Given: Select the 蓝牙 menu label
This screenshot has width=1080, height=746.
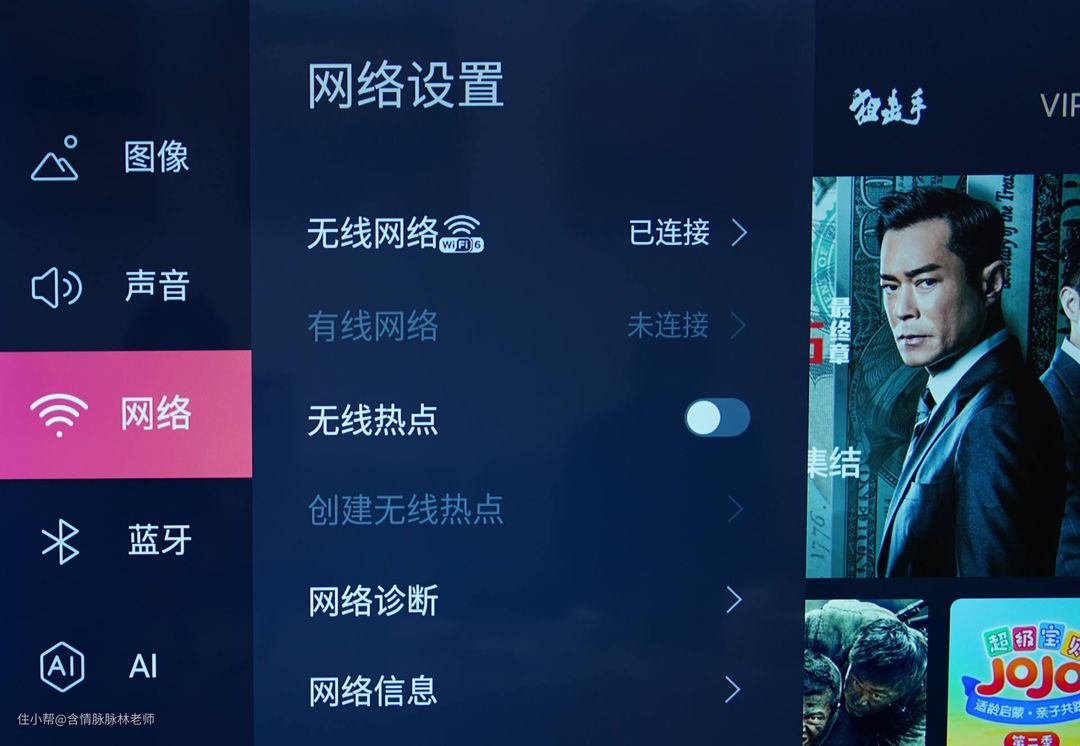Looking at the screenshot, I should point(159,540).
